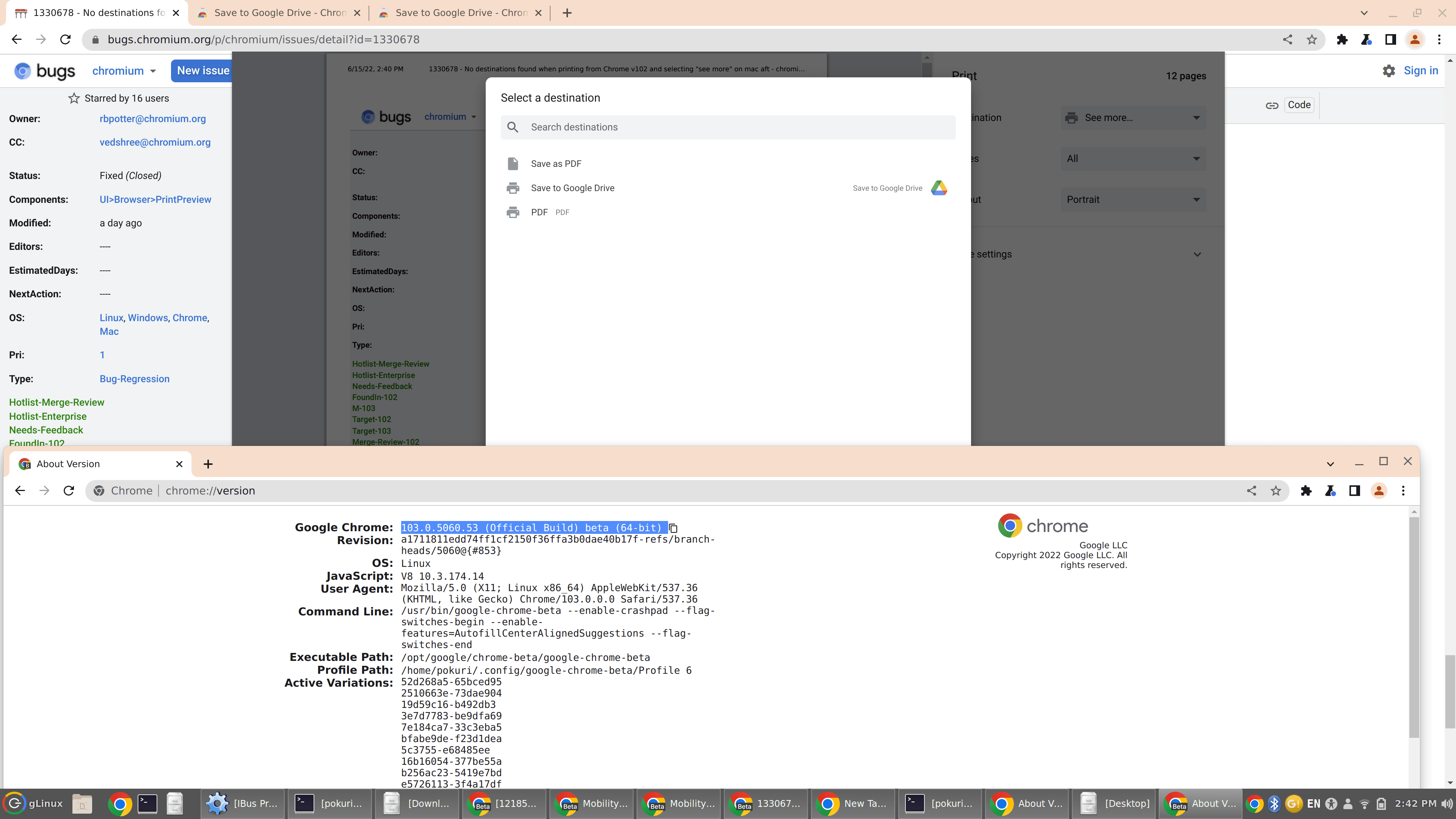
Task: Open UI>Browser>PrintPreview component link
Action: pos(155,199)
